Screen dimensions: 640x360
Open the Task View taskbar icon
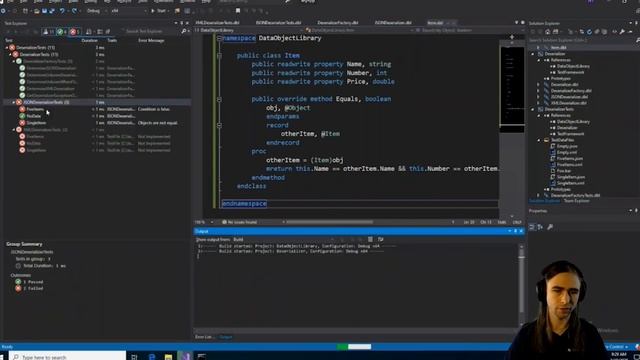click(x=134, y=356)
